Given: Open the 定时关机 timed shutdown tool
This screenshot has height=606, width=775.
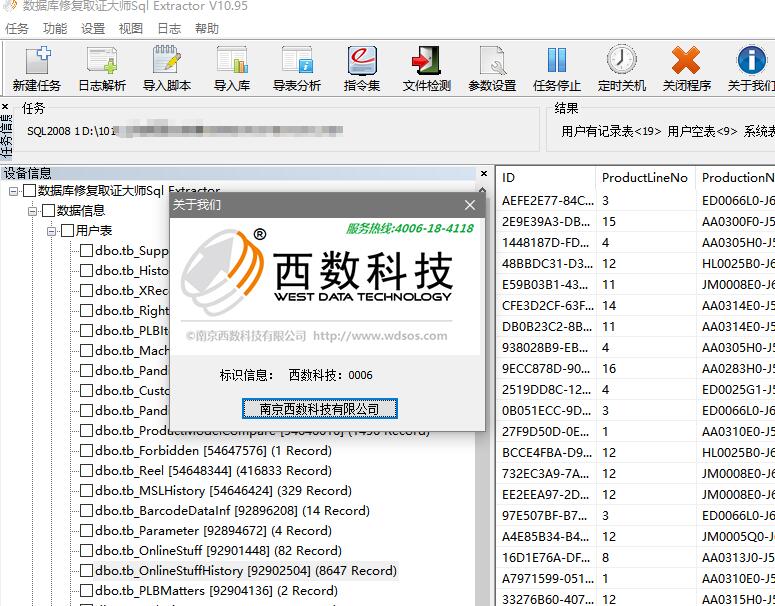Looking at the screenshot, I should click(x=622, y=68).
